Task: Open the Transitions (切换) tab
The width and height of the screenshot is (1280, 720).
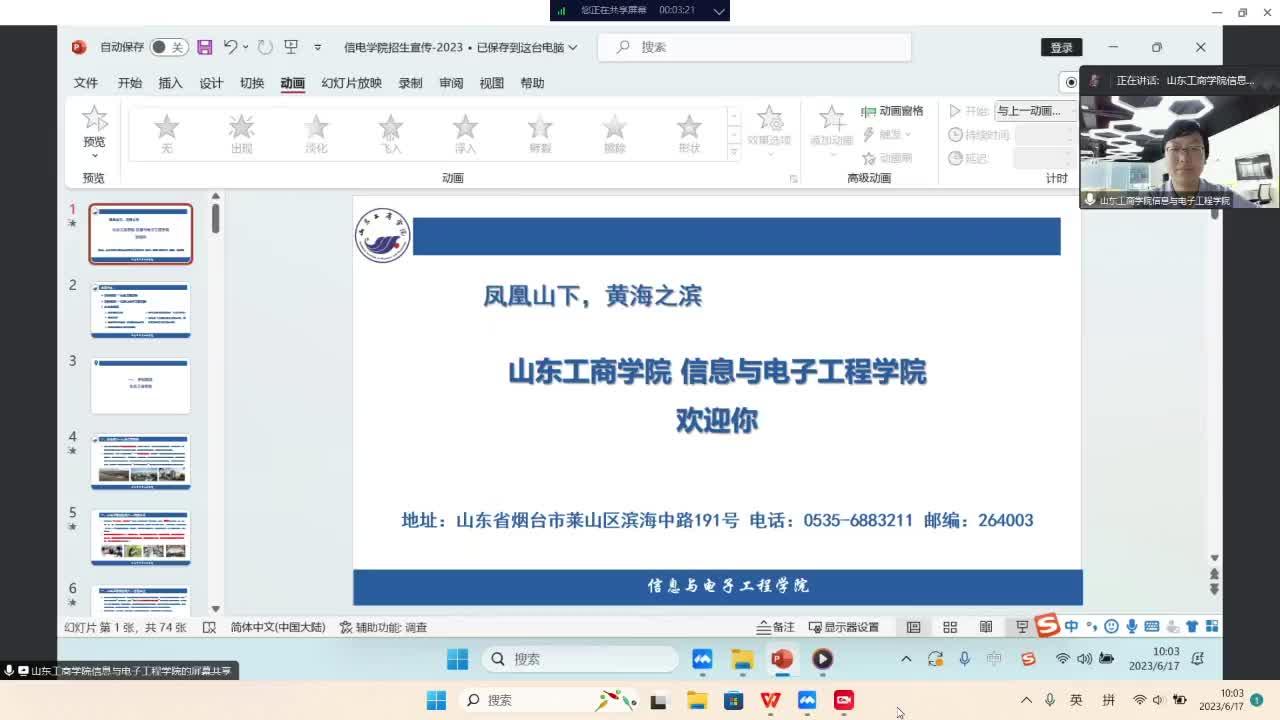Action: [252, 83]
